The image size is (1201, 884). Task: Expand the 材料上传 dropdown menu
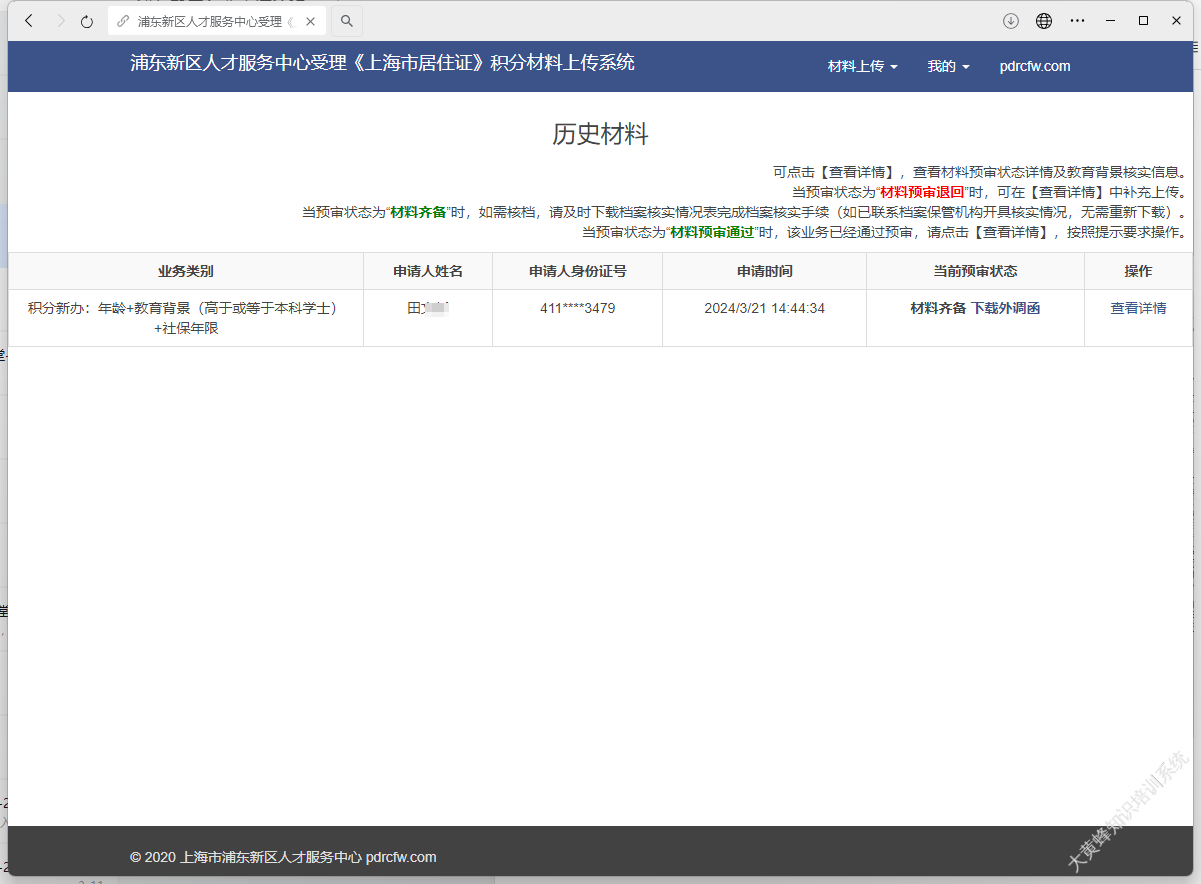tap(862, 66)
